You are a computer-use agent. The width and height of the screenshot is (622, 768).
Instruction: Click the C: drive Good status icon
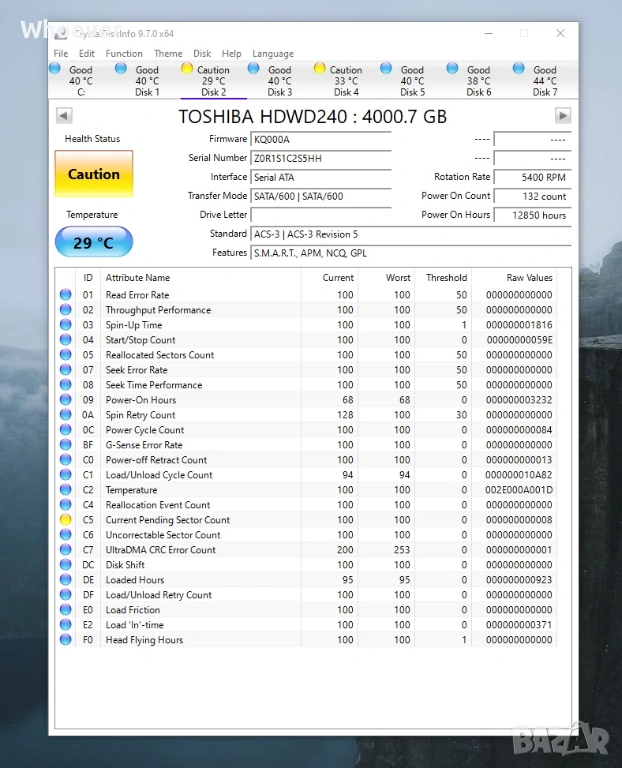pyautogui.click(x=55, y=69)
